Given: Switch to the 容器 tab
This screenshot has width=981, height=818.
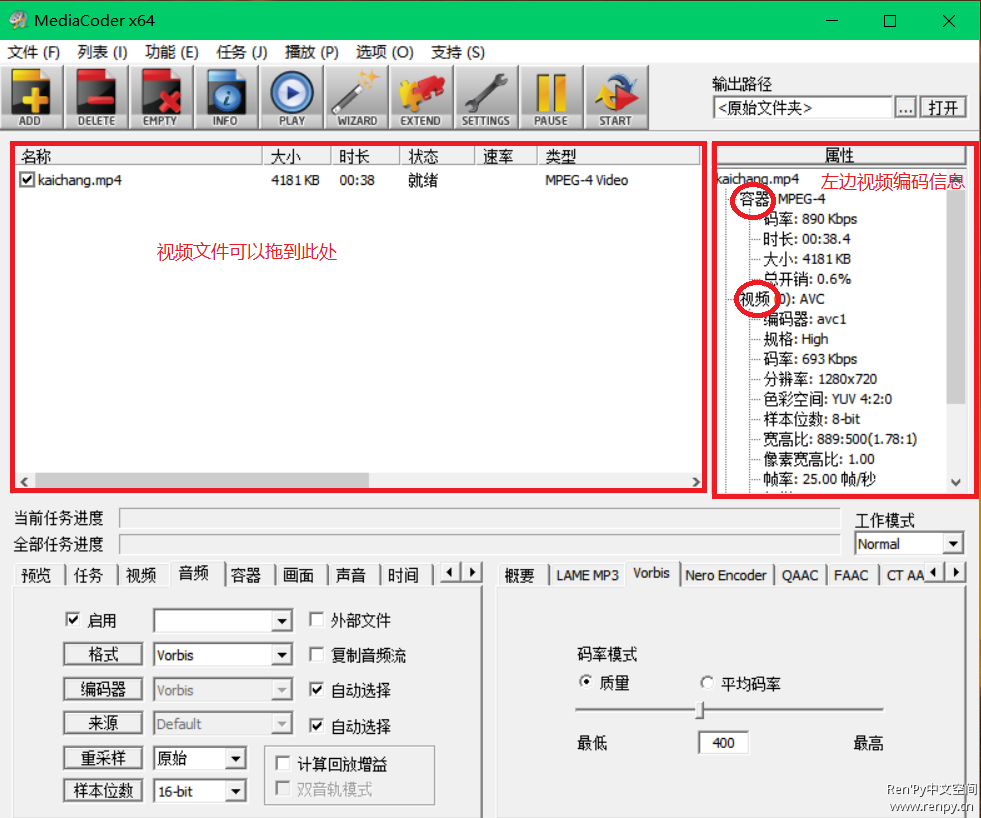Looking at the screenshot, I should pyautogui.click(x=246, y=575).
